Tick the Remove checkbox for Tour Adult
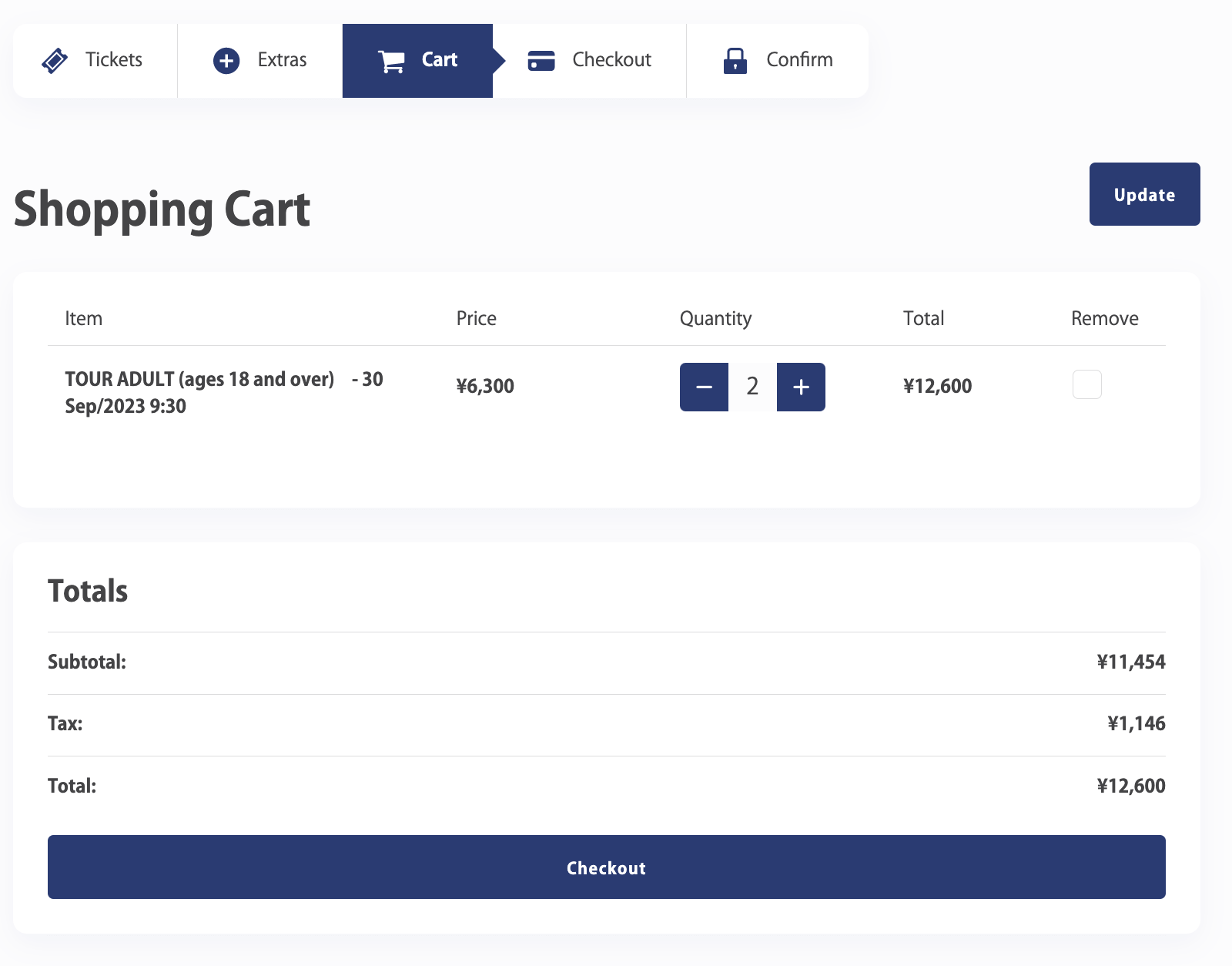The image size is (1232, 966). (1086, 384)
